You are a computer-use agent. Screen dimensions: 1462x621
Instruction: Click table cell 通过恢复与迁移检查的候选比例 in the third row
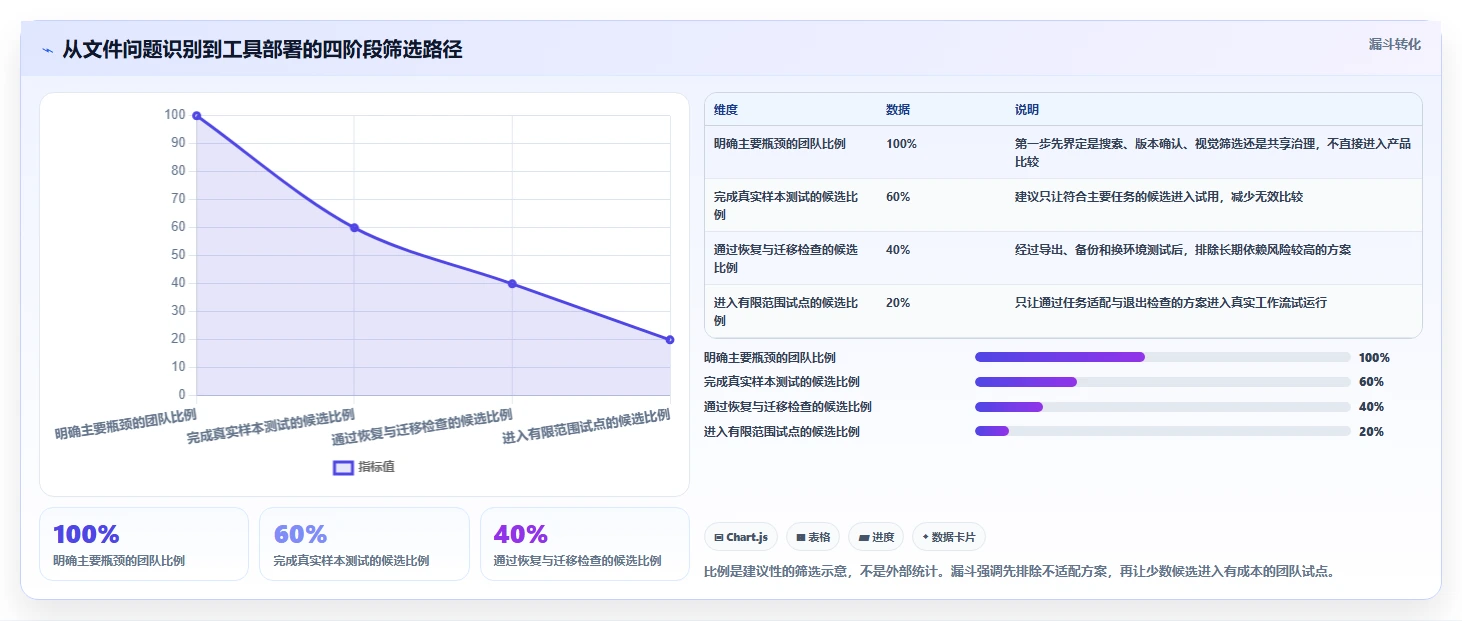[786, 259]
